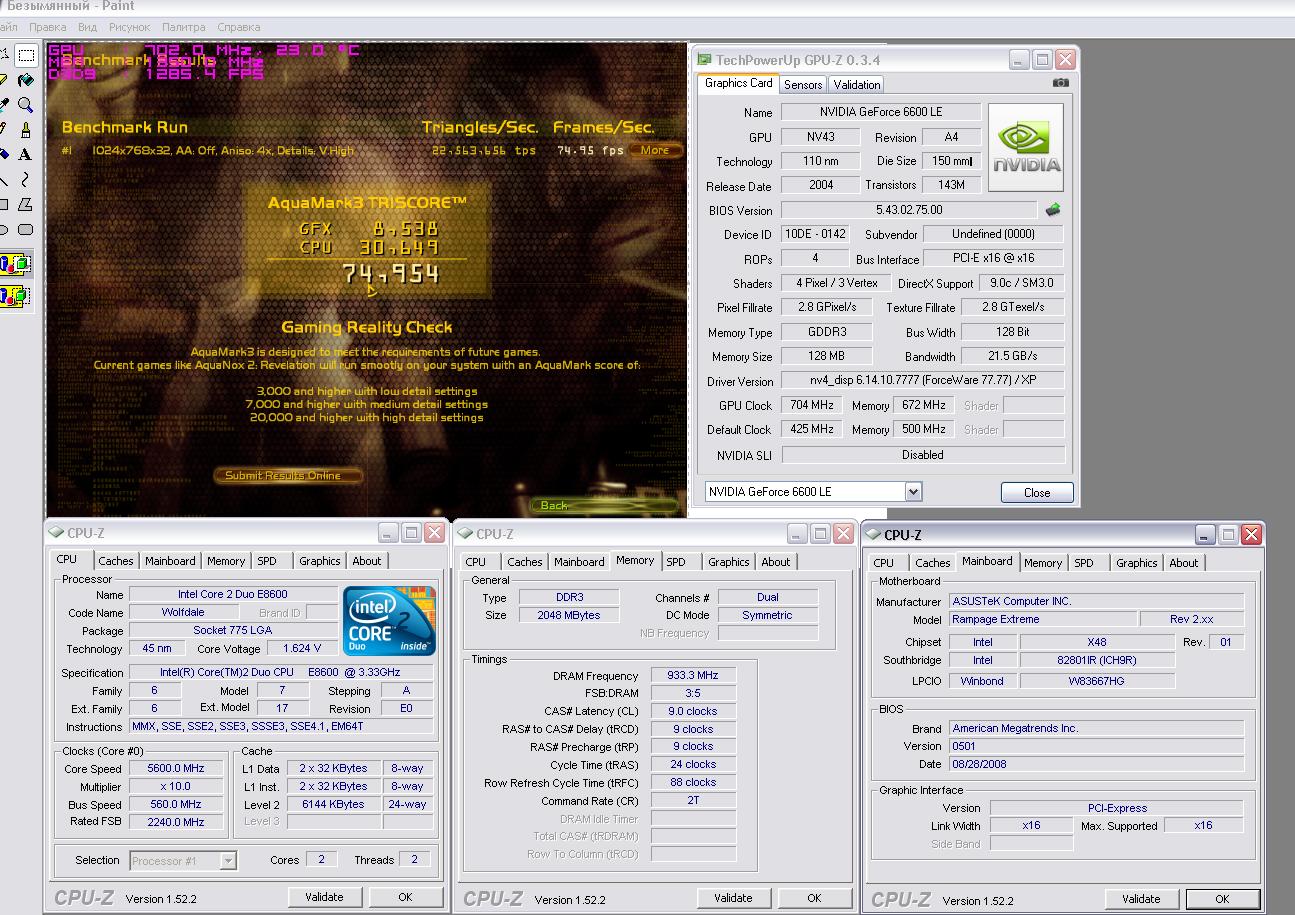1295x915 pixels.
Task: Click GPU Clock value 704 MHz
Action: coord(811,405)
